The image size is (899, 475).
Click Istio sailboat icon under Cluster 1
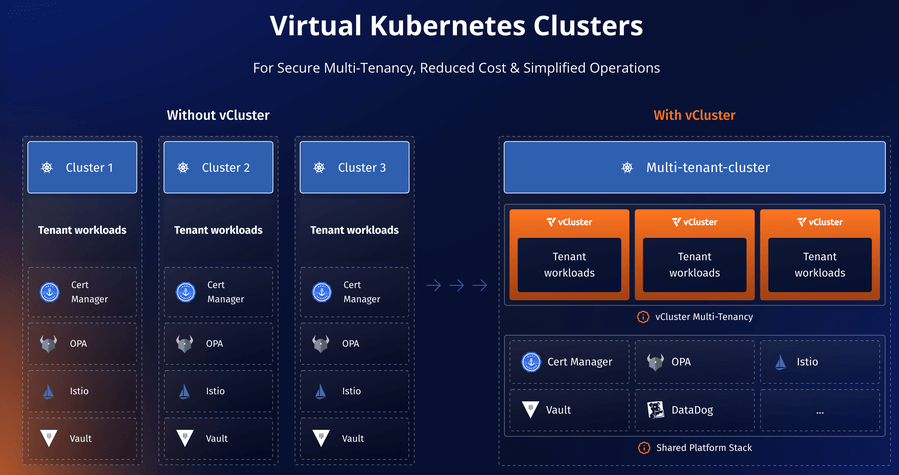(48, 391)
